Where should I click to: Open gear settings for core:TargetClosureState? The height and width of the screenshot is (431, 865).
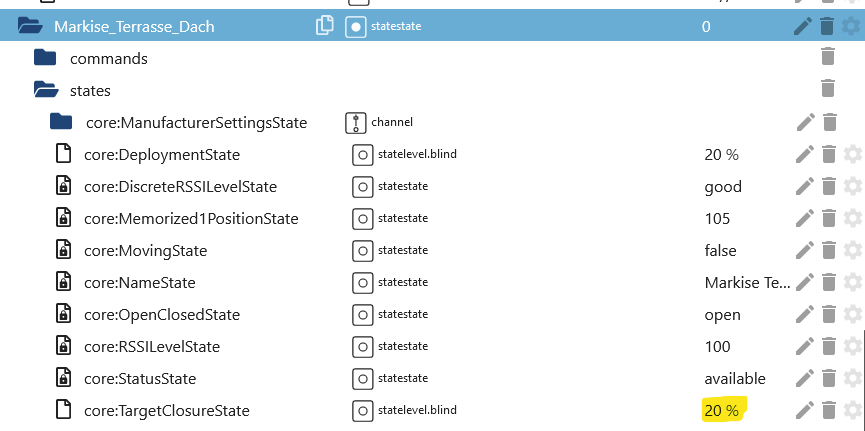[853, 410]
